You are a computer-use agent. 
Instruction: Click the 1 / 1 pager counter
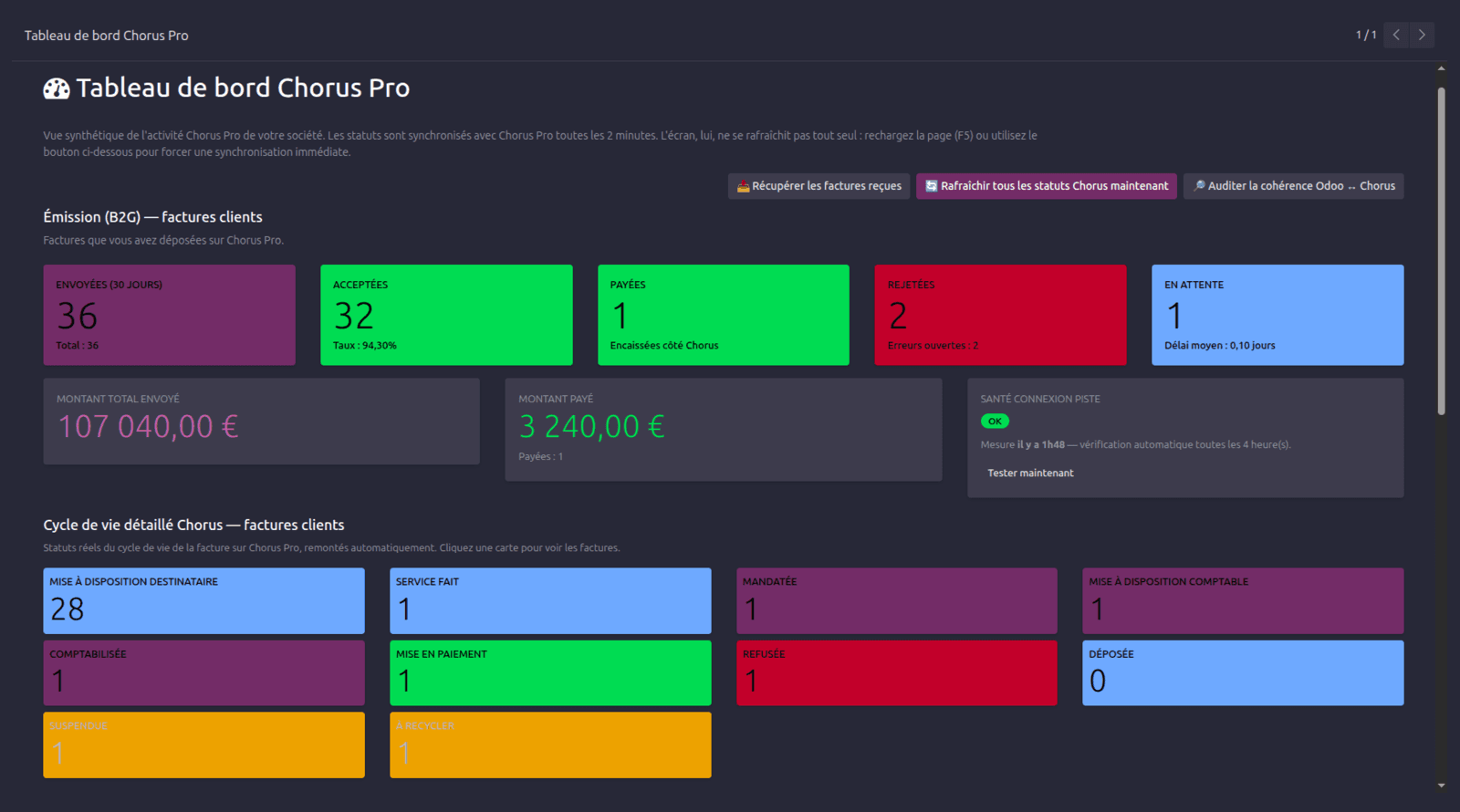[x=1366, y=35]
